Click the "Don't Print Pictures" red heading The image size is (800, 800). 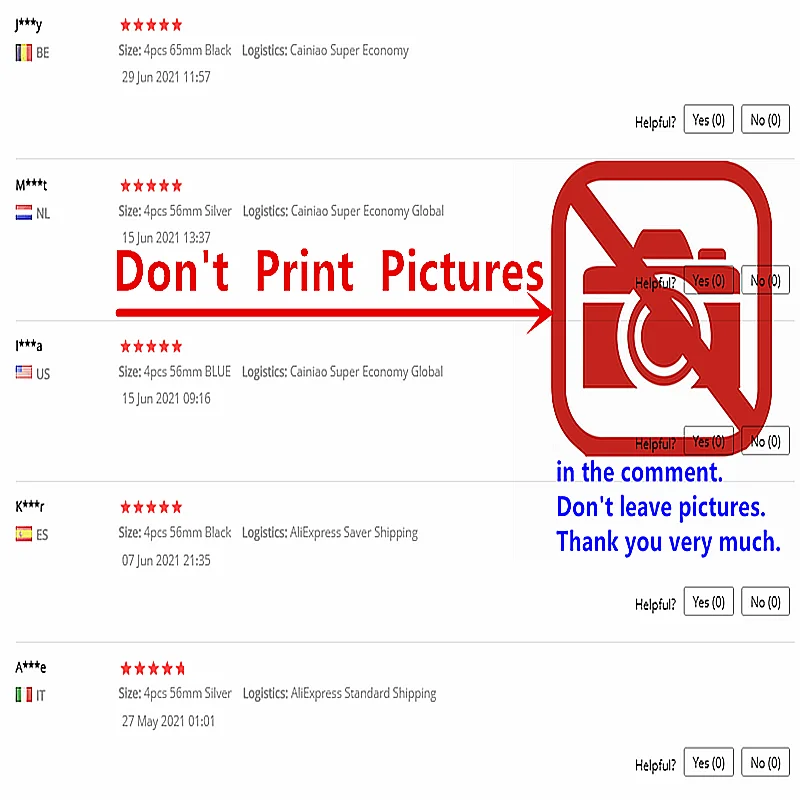click(x=330, y=271)
